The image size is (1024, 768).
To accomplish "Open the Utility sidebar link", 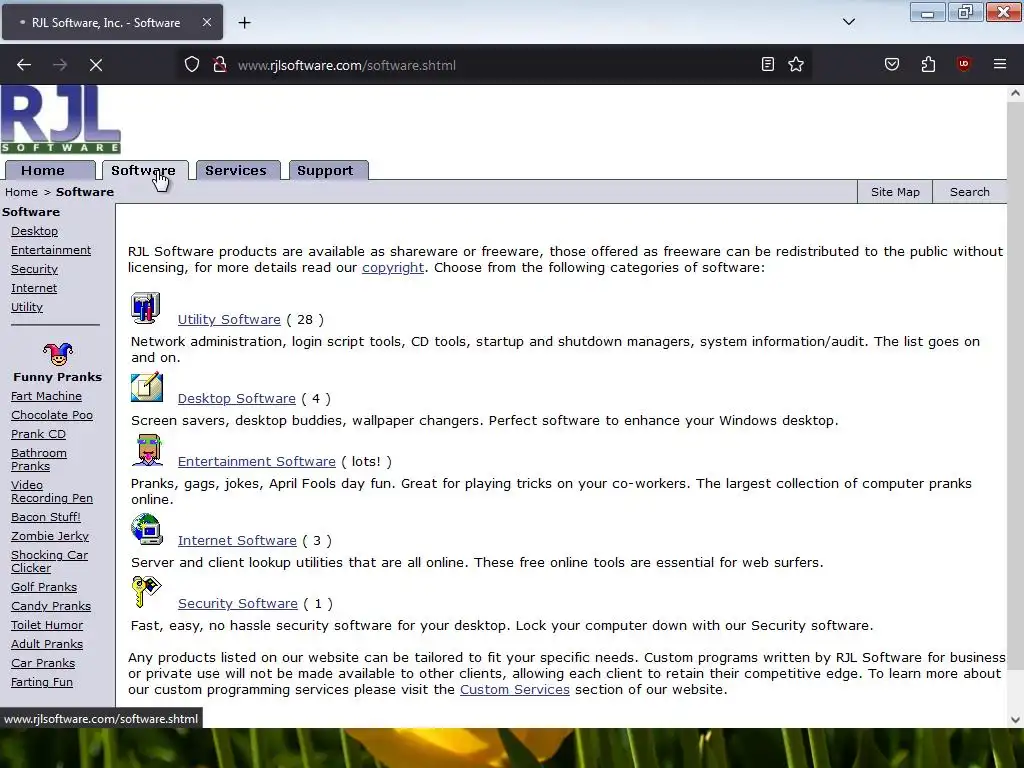I will [x=27, y=307].
